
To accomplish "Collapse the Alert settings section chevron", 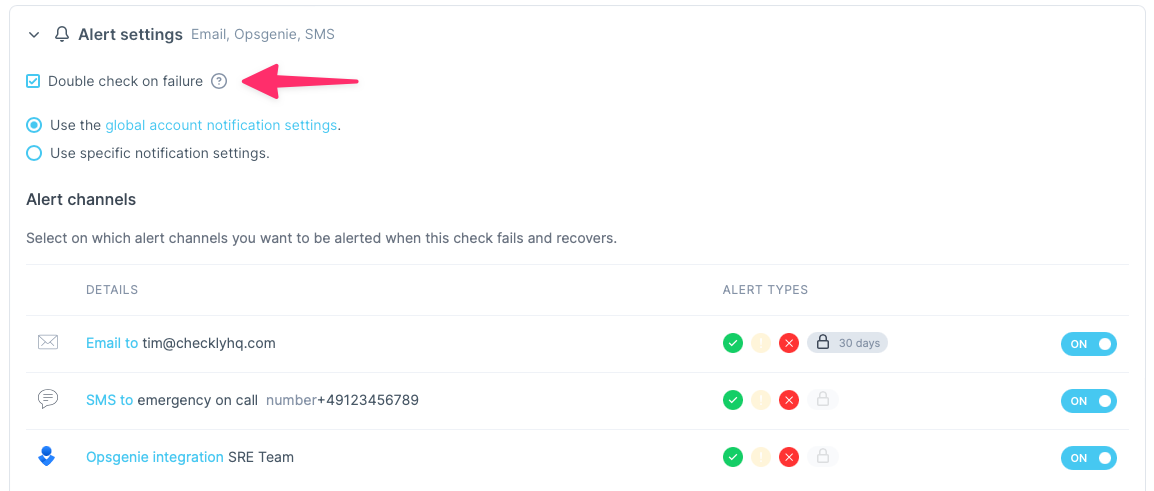I will tap(34, 35).
